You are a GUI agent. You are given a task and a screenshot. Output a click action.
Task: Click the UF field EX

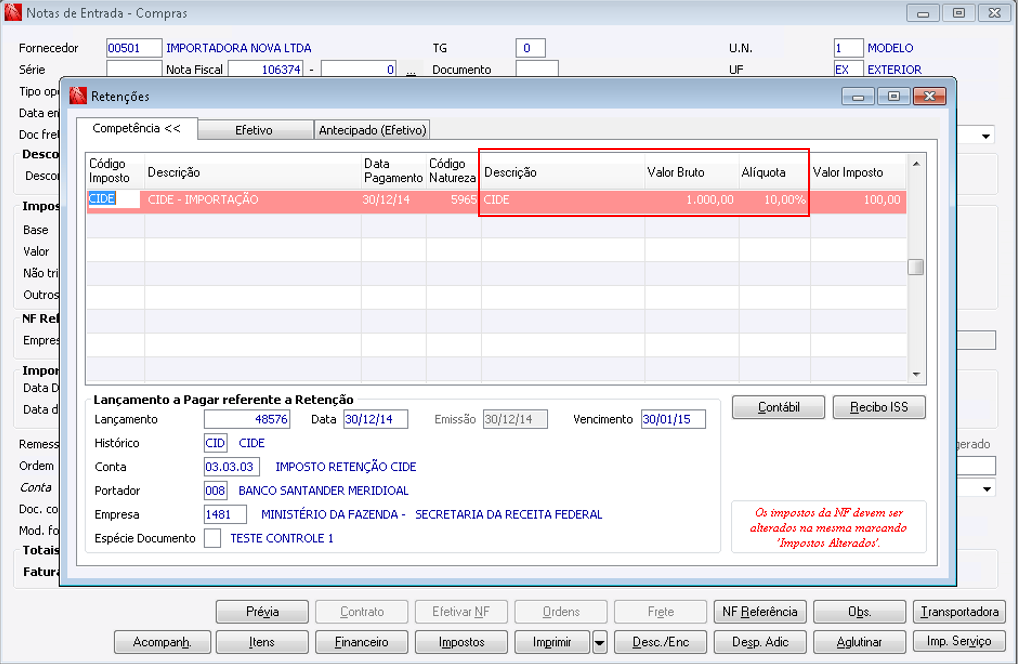point(849,69)
